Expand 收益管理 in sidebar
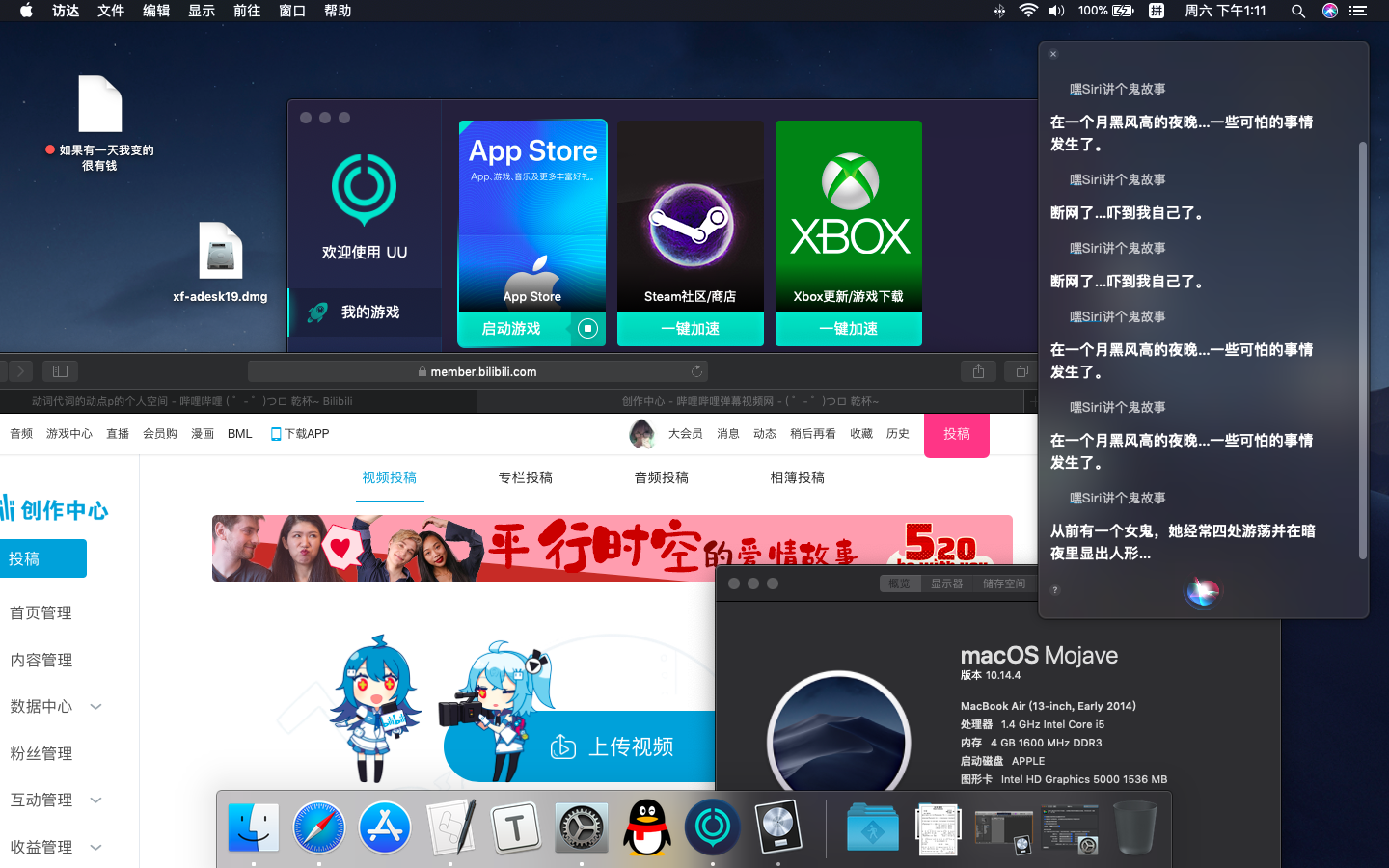 coord(95,848)
